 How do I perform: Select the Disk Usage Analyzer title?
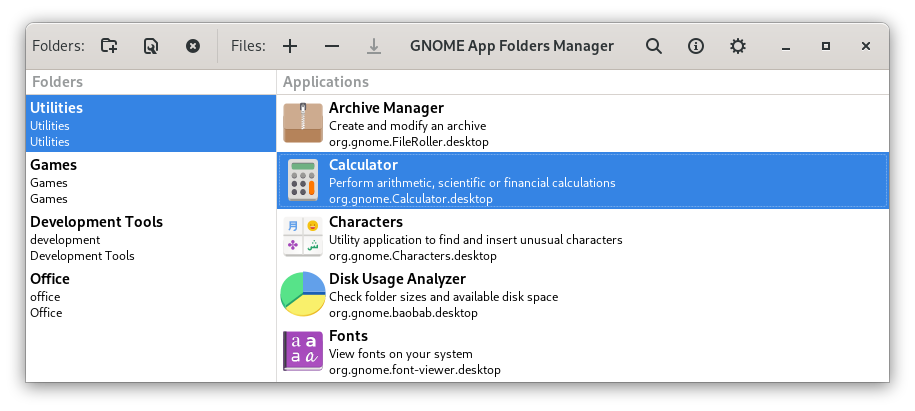[397, 279]
